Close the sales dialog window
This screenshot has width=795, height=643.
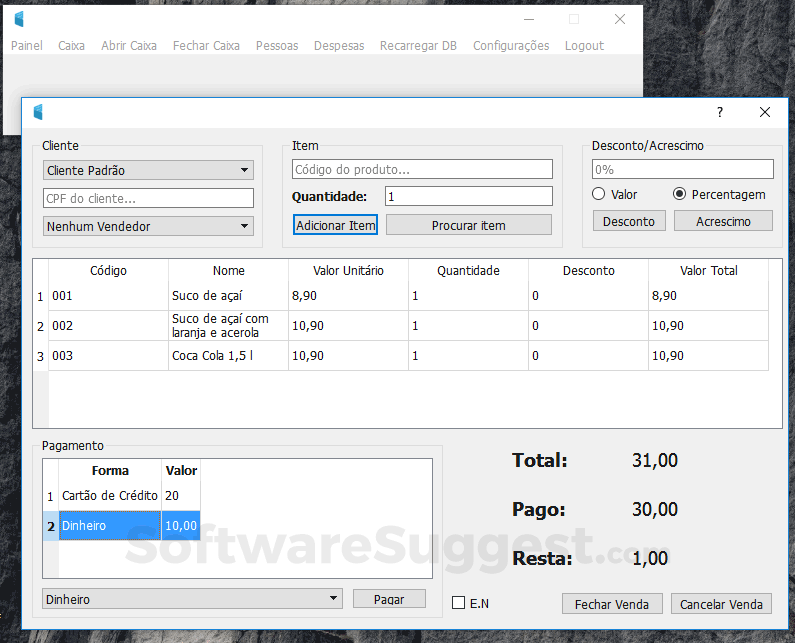tap(765, 112)
